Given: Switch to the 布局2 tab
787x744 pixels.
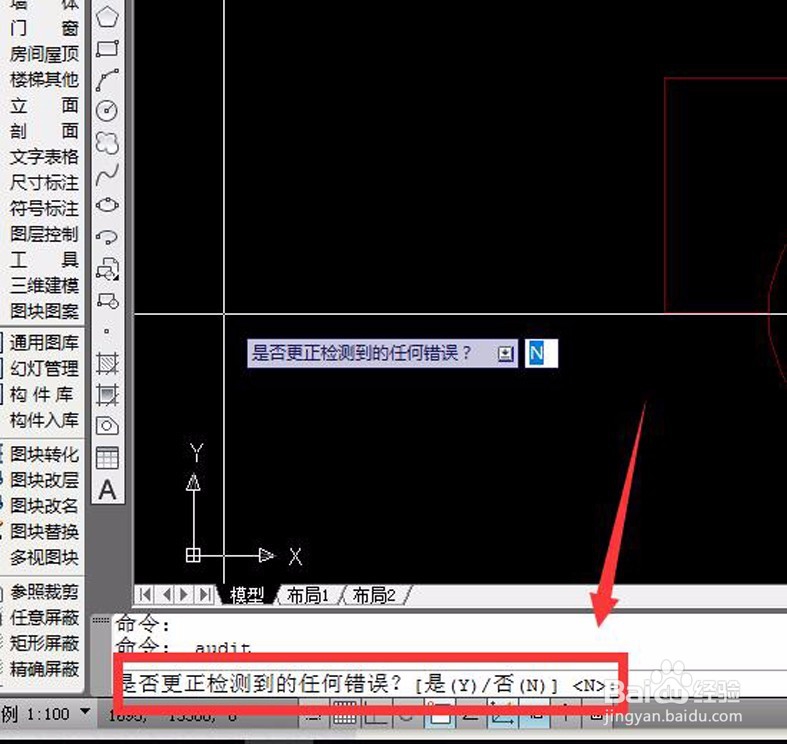Looking at the screenshot, I should (x=374, y=595).
